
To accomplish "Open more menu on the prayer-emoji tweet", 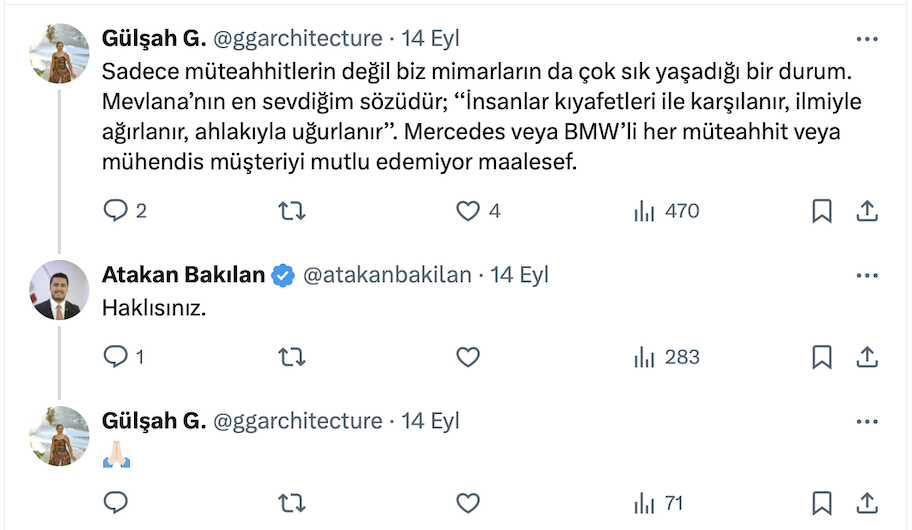I will pos(867,421).
